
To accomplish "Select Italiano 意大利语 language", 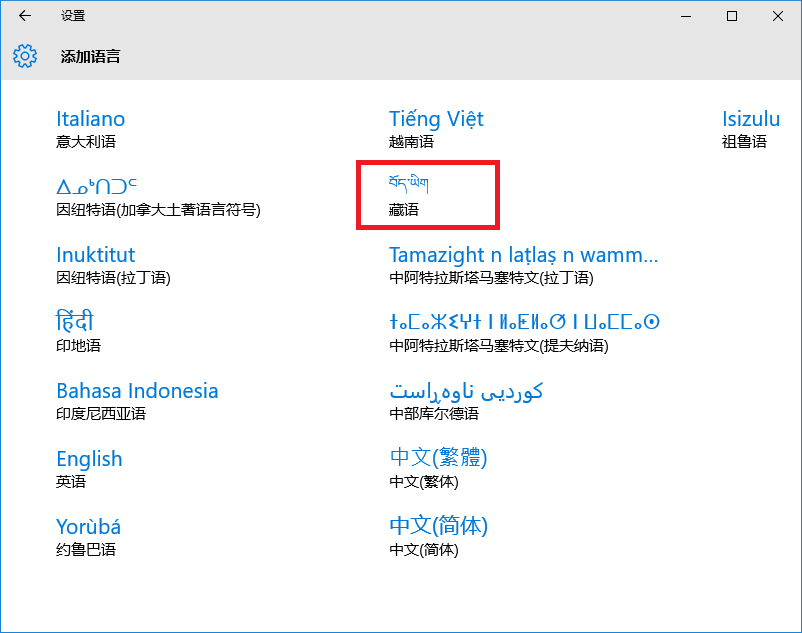I will [x=91, y=129].
